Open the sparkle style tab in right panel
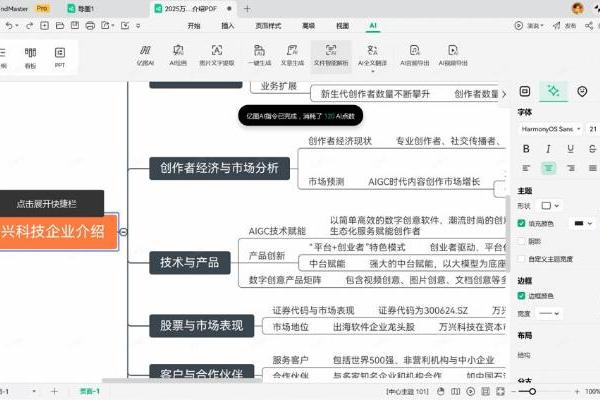 [x=553, y=91]
